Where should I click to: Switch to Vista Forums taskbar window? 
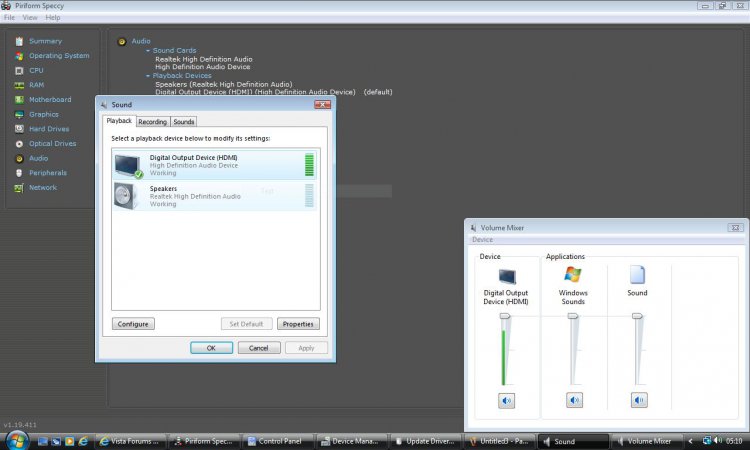tap(130, 441)
